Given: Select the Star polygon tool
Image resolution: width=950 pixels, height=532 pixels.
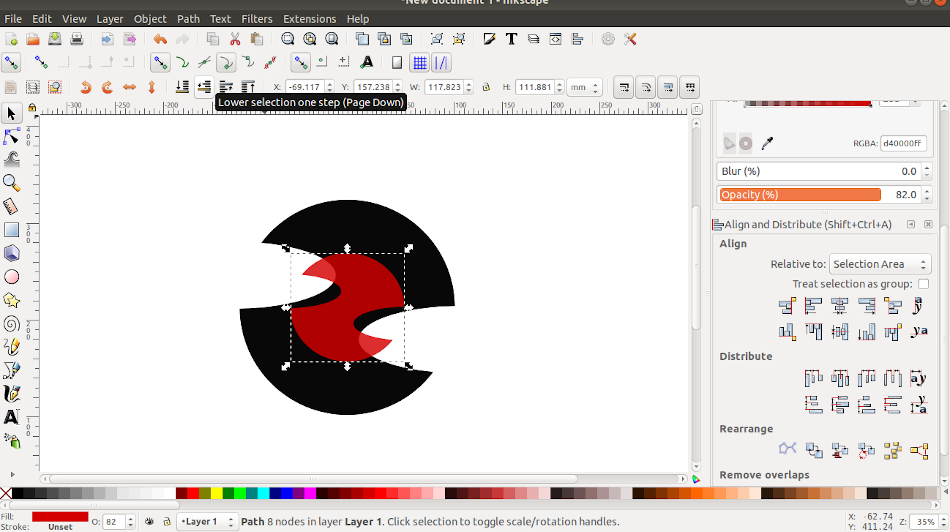Looking at the screenshot, I should click(x=11, y=301).
